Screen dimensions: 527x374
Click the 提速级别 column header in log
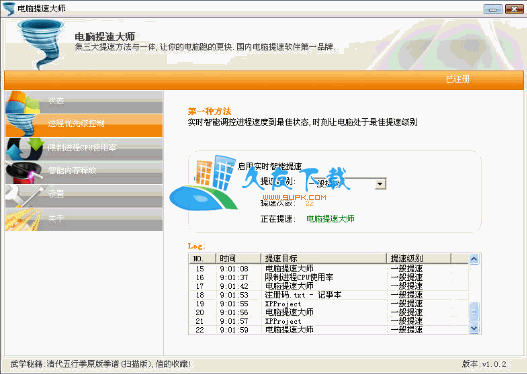click(x=418, y=258)
